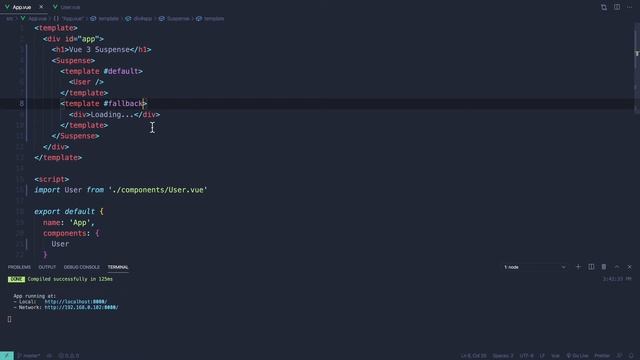Change indentation via Spaces: 2 status item
This screenshot has width=640, height=360.
pyautogui.click(x=503, y=356)
